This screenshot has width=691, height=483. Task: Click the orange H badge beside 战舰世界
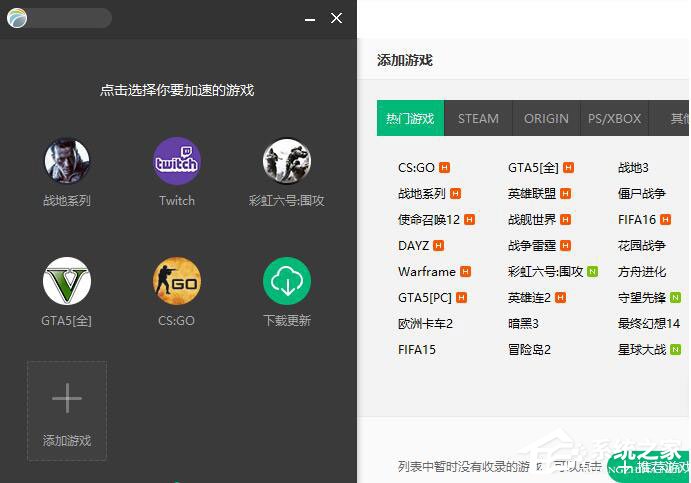pos(565,219)
